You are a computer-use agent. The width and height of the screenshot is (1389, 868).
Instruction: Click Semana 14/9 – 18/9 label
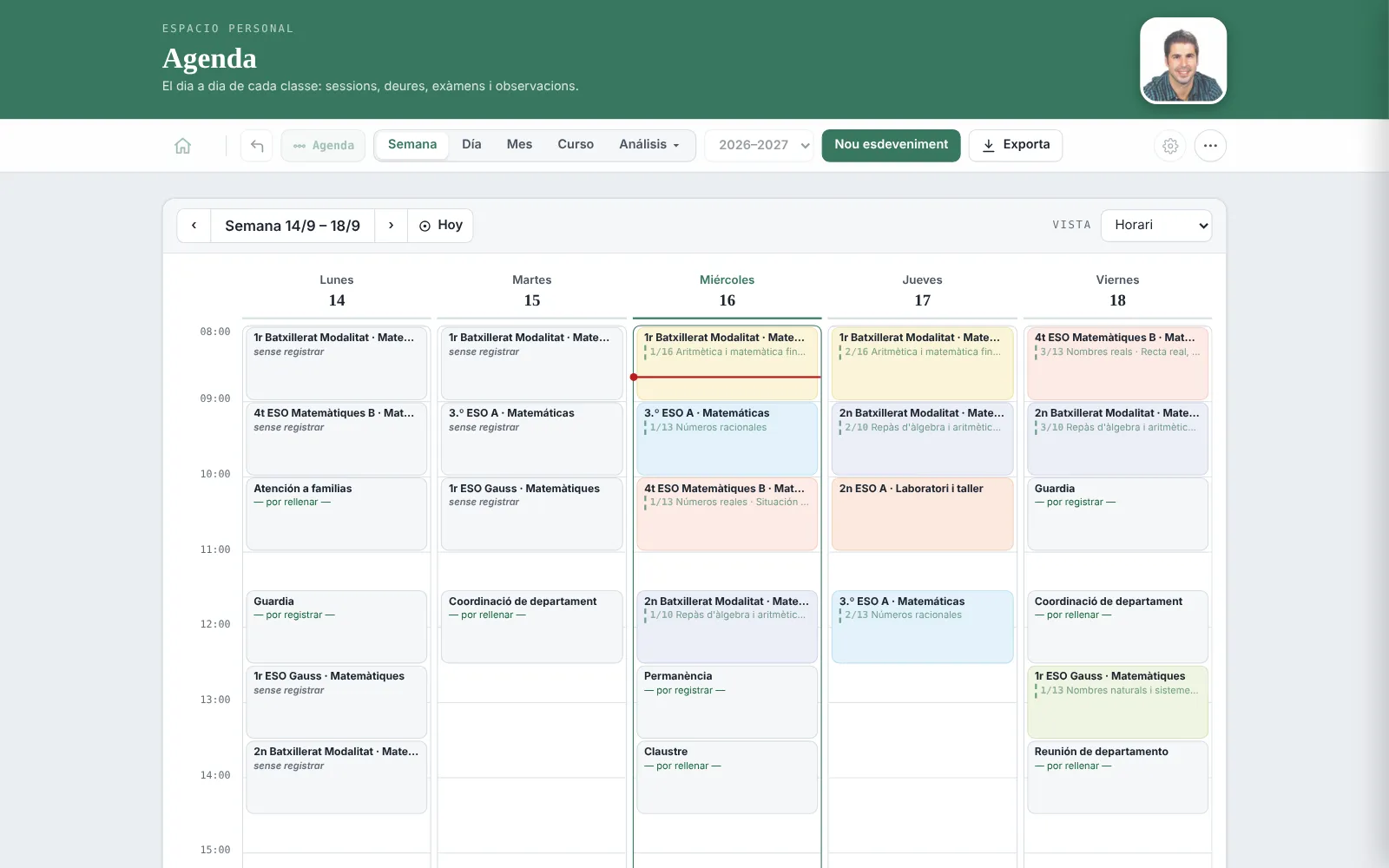(293, 226)
